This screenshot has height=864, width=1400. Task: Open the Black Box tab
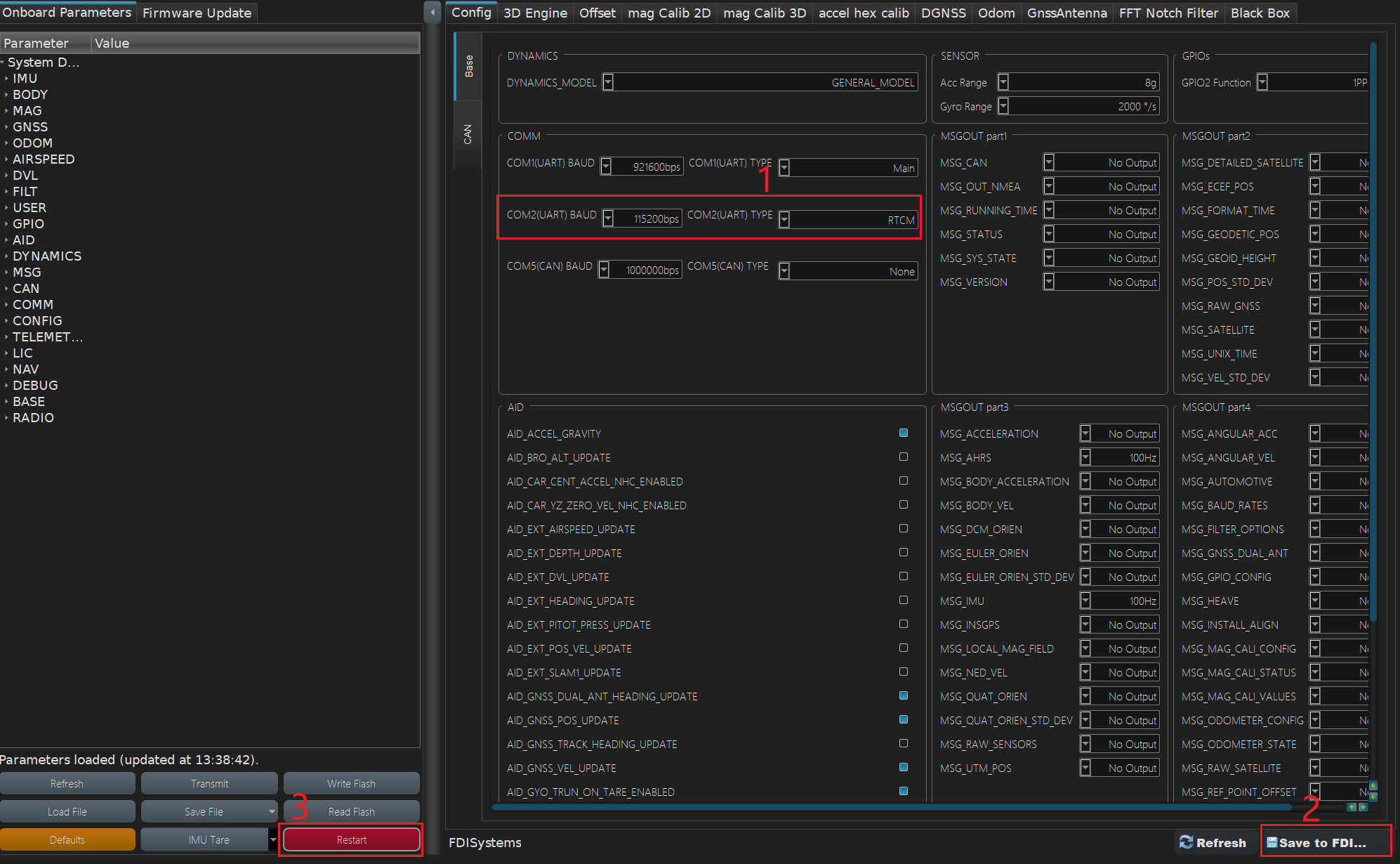(1260, 13)
